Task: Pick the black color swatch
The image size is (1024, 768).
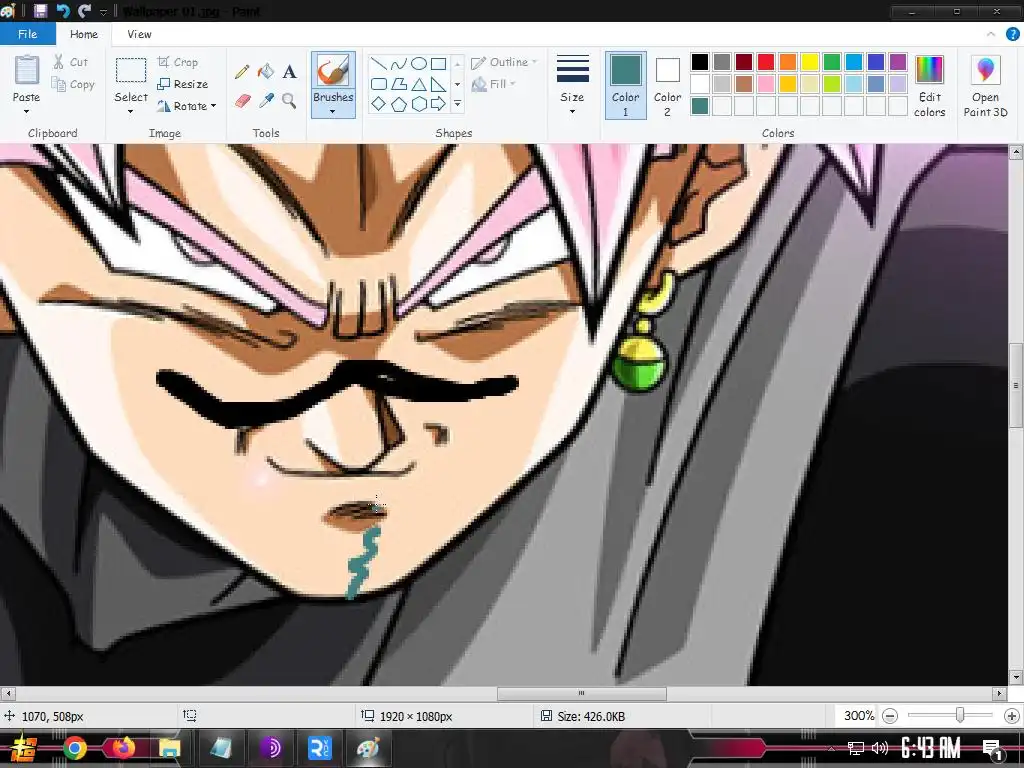Action: tap(699, 62)
